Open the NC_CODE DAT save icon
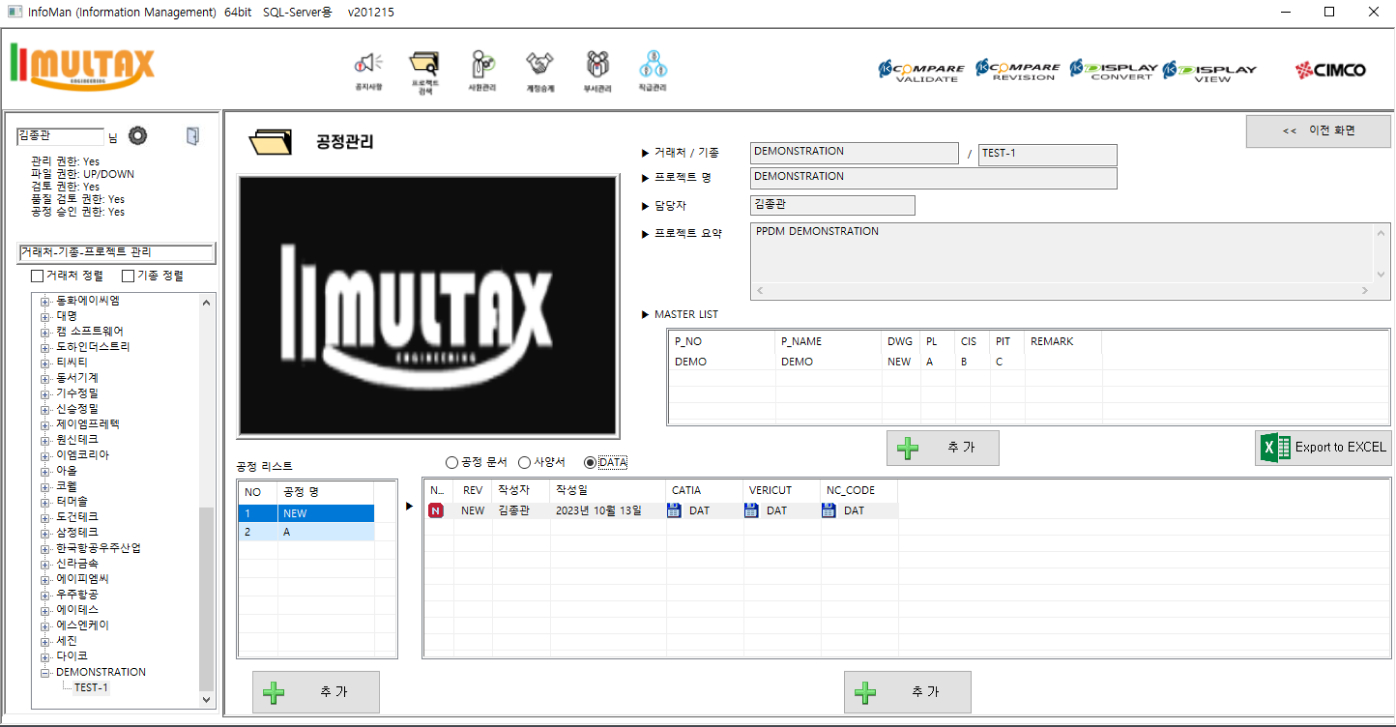1396x727 pixels. click(829, 511)
